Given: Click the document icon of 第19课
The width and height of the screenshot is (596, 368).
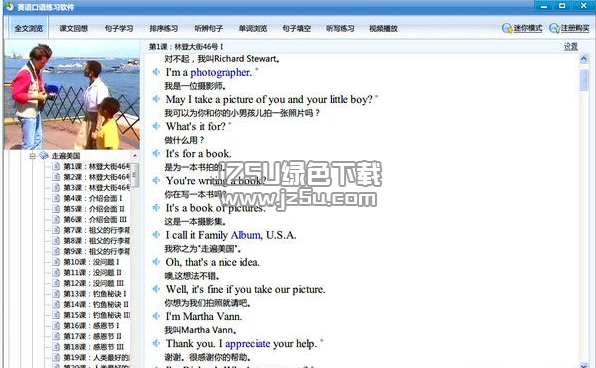Looking at the screenshot, I should (x=56, y=357).
